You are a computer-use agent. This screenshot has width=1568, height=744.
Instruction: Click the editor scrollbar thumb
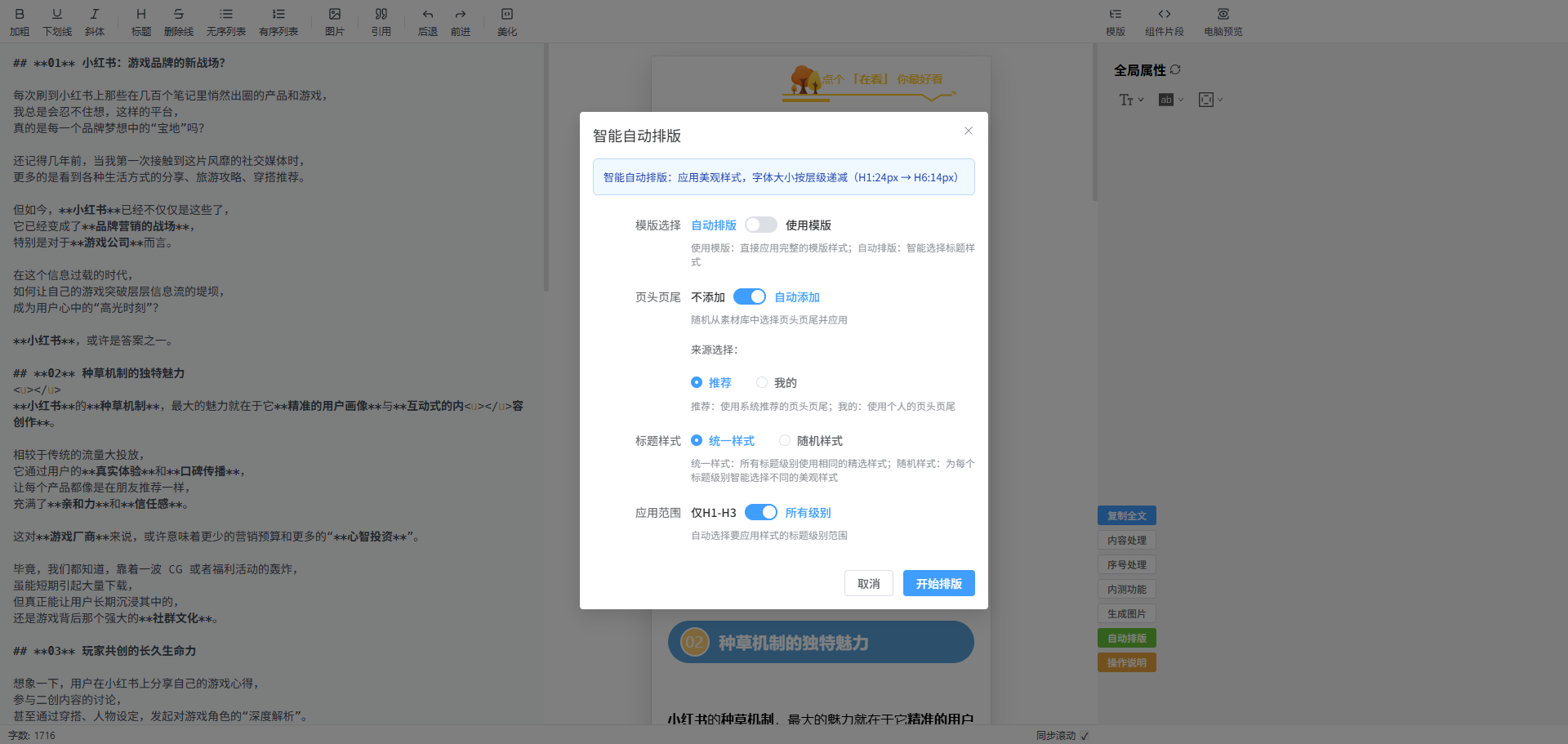point(546,167)
